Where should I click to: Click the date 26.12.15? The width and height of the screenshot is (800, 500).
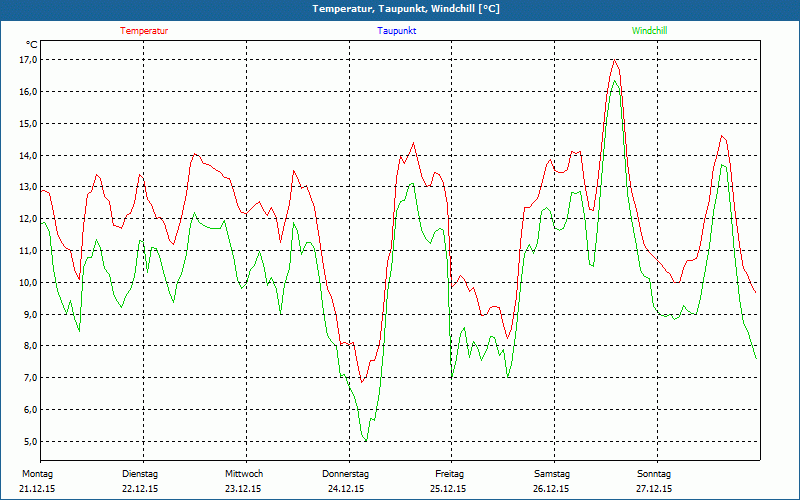[551, 489]
